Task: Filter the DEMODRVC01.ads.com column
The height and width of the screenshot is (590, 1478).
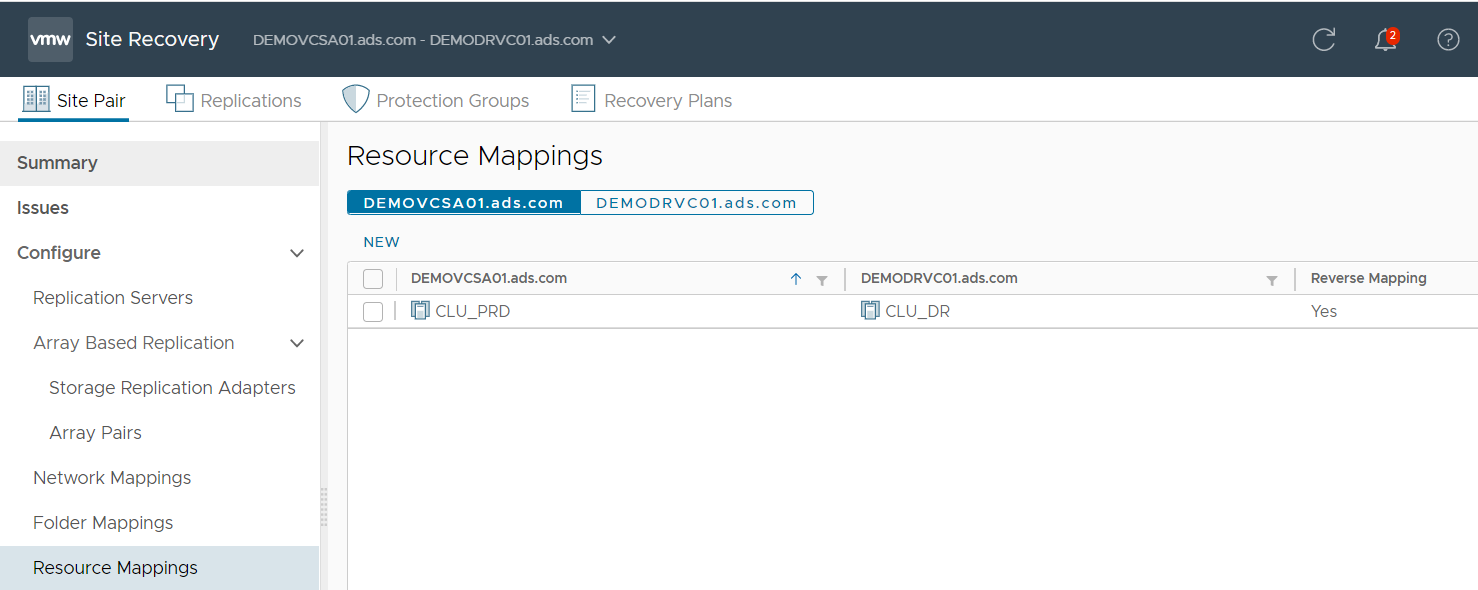Action: point(1272,280)
